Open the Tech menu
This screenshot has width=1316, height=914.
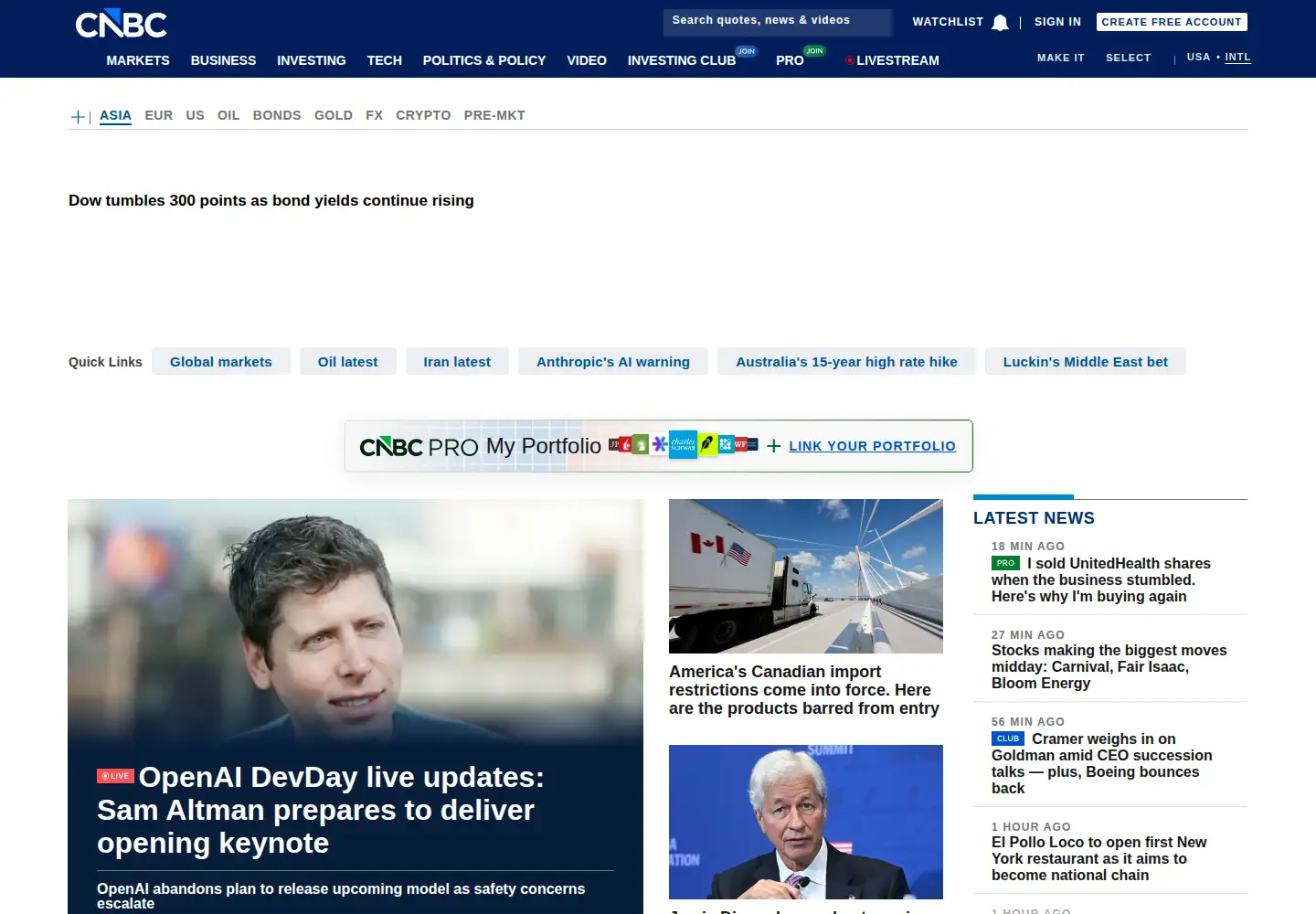click(385, 60)
